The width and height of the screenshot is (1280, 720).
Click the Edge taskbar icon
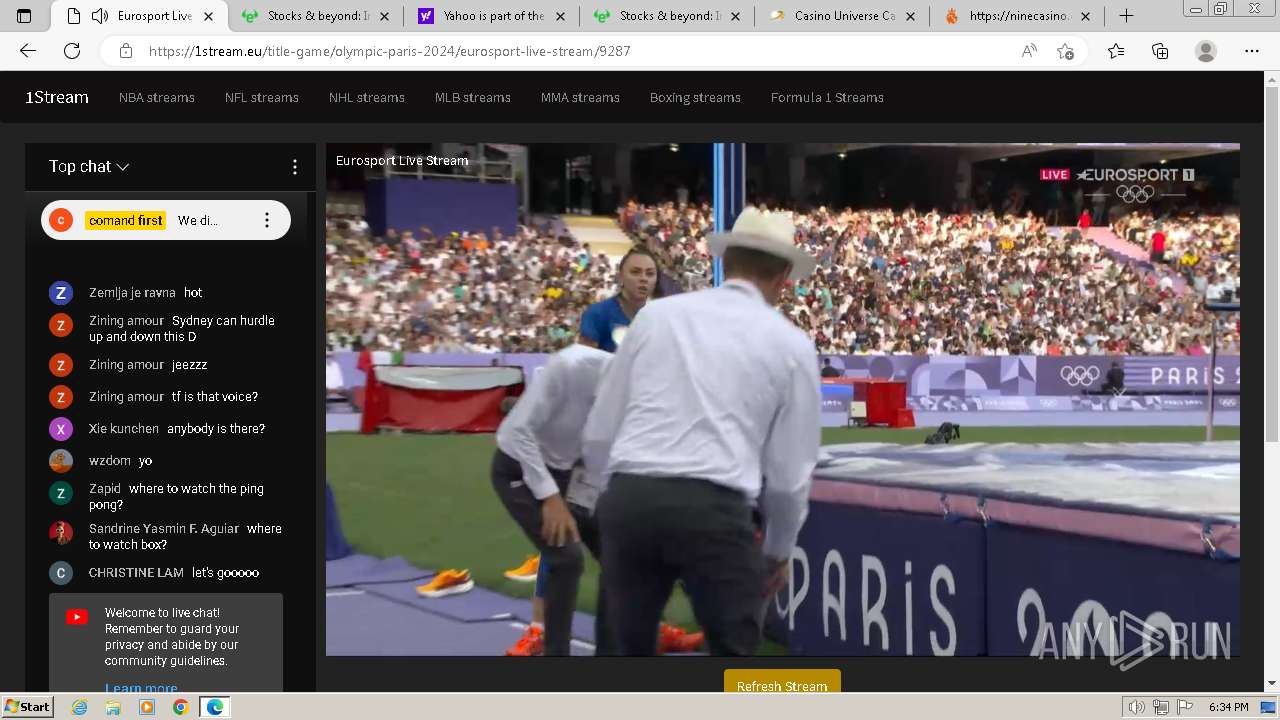click(215, 707)
